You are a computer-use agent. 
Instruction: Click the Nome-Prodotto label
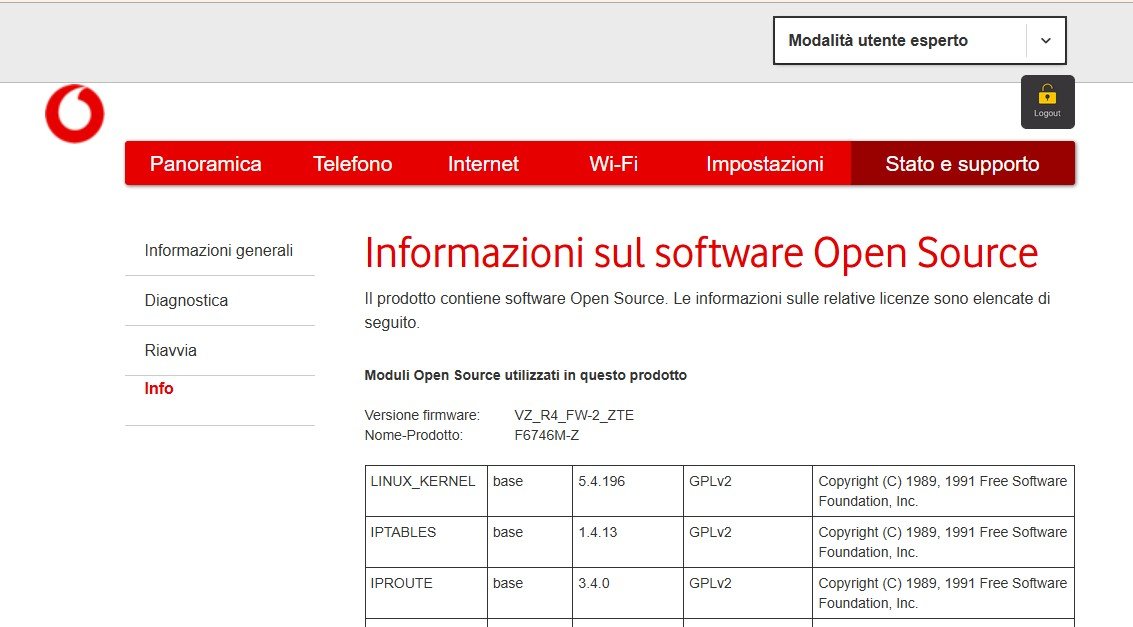(413, 436)
